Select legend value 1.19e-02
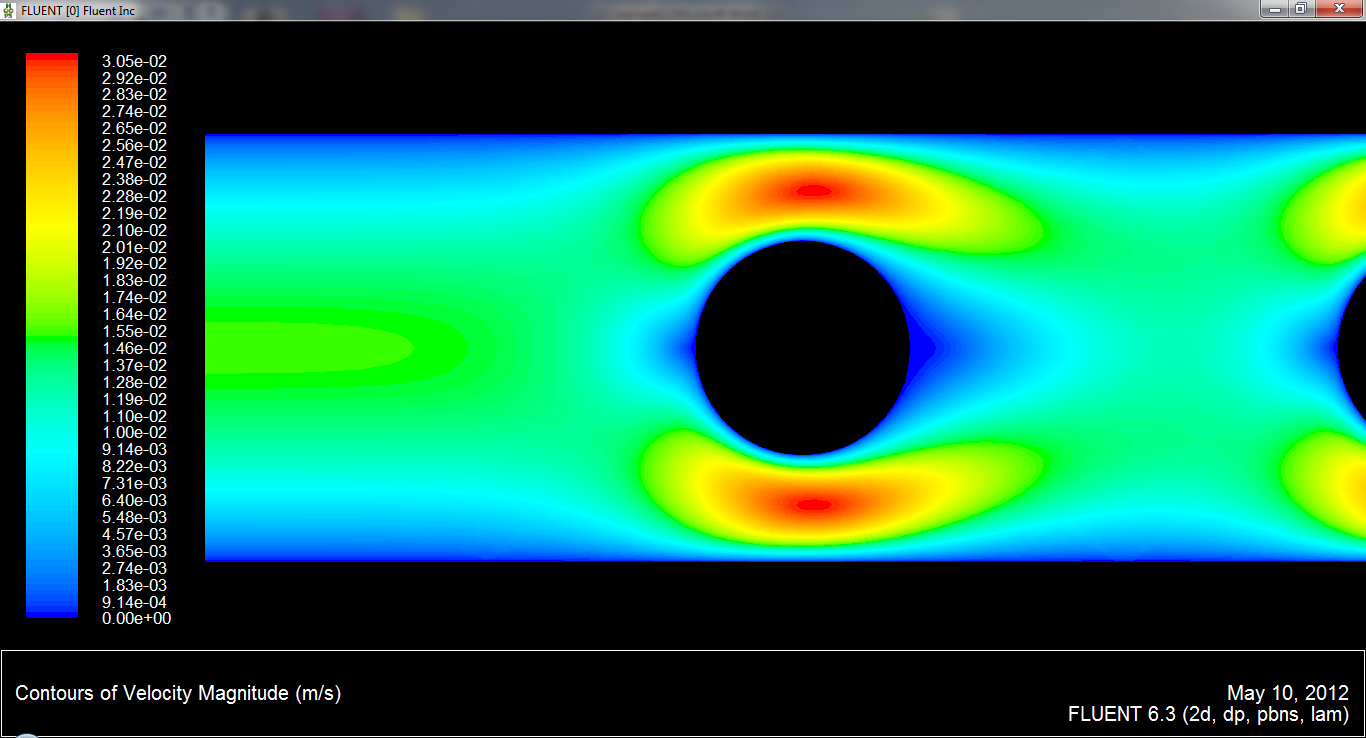Viewport: 1366px width, 738px height. click(135, 400)
